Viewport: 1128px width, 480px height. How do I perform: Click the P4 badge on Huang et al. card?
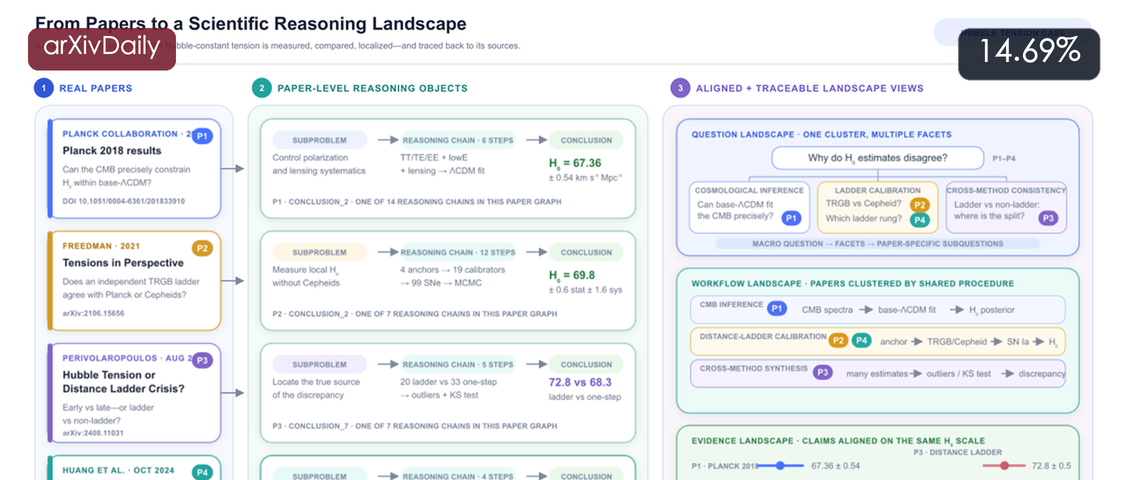click(203, 472)
